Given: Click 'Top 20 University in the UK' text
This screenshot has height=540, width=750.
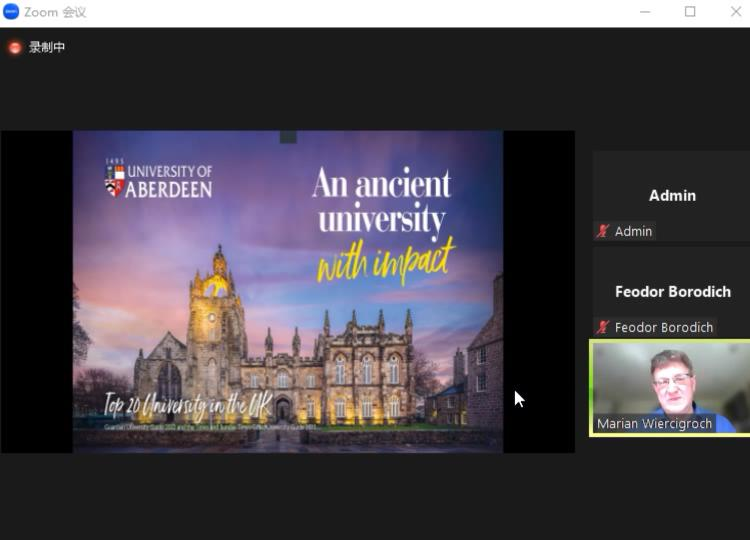Looking at the screenshot, I should pyautogui.click(x=187, y=405).
